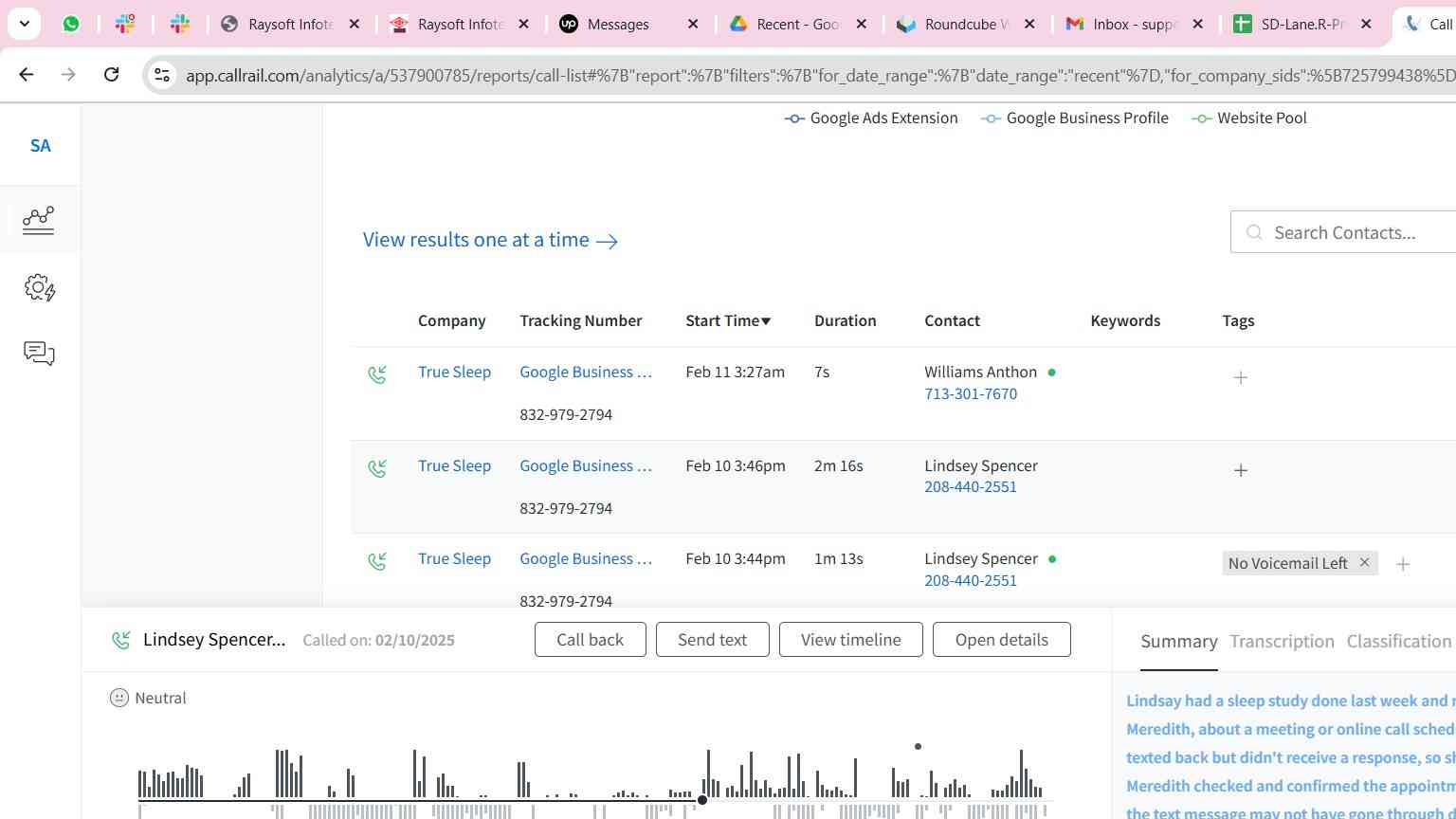Click inbound call icon for Feb 11 3:27am
The height and width of the screenshot is (819, 1456).
(377, 374)
